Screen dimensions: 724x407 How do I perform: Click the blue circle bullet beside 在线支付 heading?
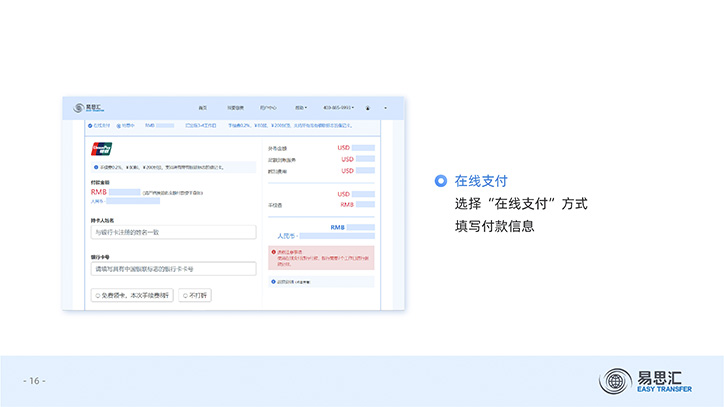pyautogui.click(x=440, y=181)
